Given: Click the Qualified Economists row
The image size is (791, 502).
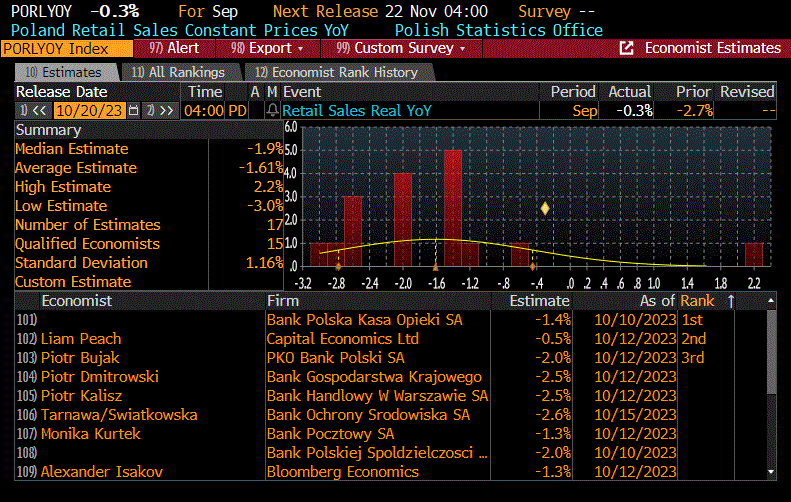Looking at the screenshot, I should click(149, 244).
